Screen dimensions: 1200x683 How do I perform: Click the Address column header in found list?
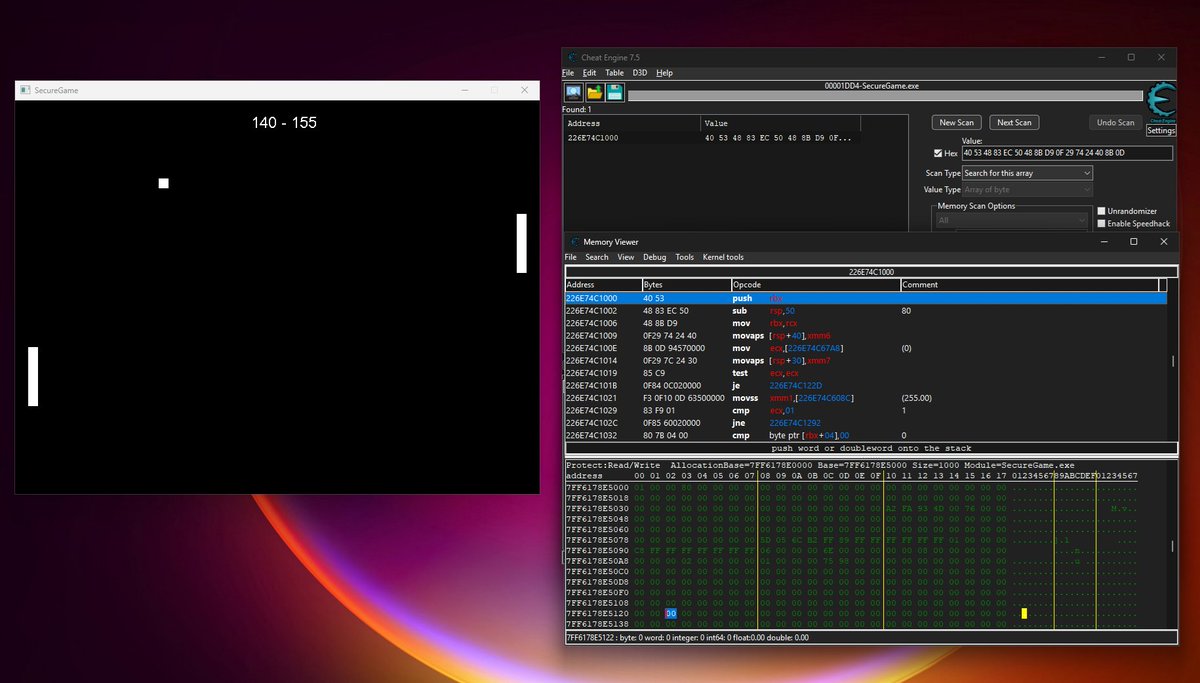632,123
